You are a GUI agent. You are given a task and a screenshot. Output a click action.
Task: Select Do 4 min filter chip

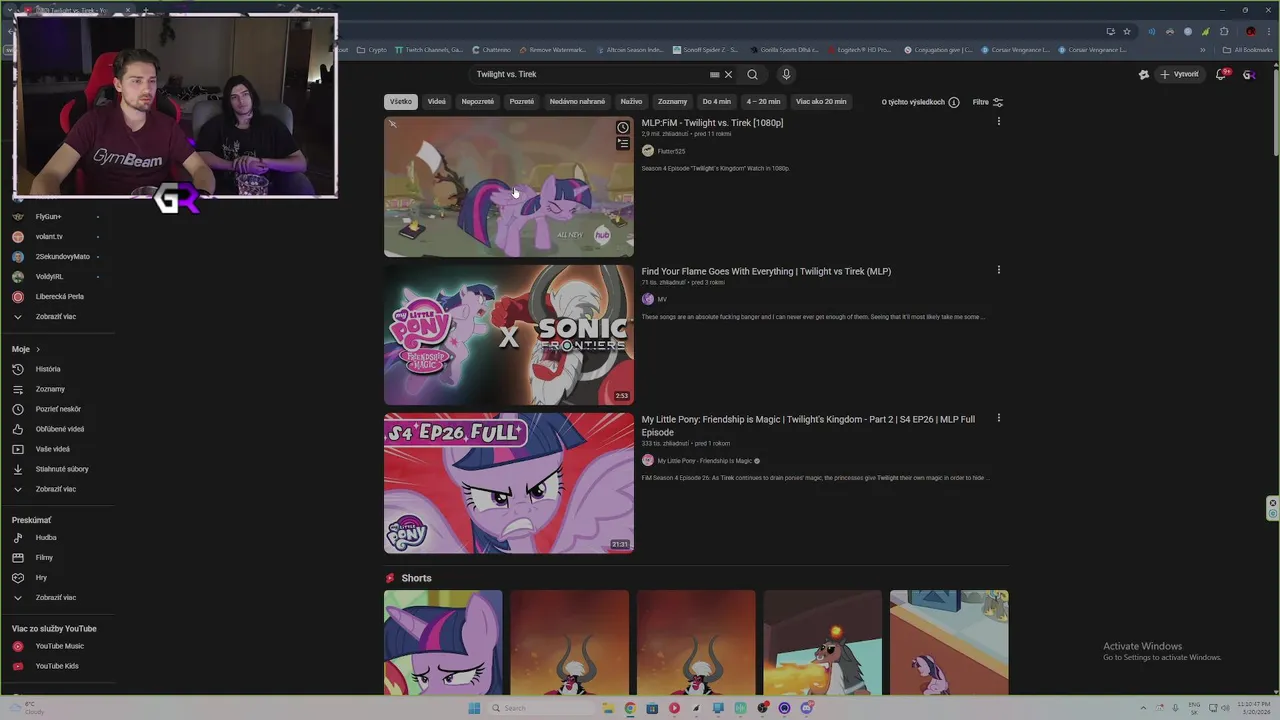pyautogui.click(x=716, y=102)
